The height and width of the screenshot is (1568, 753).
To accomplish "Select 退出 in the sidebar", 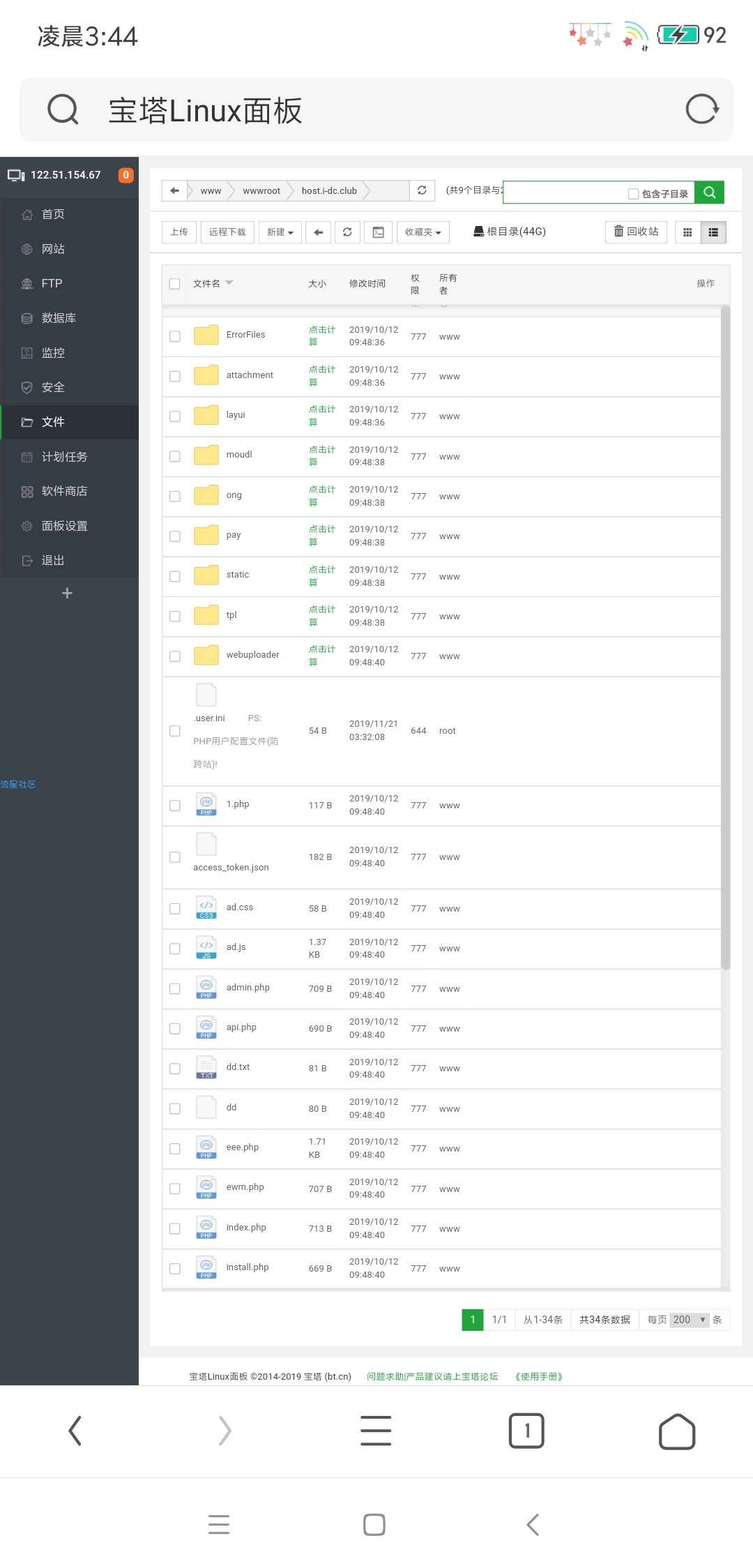I will pos(70,560).
